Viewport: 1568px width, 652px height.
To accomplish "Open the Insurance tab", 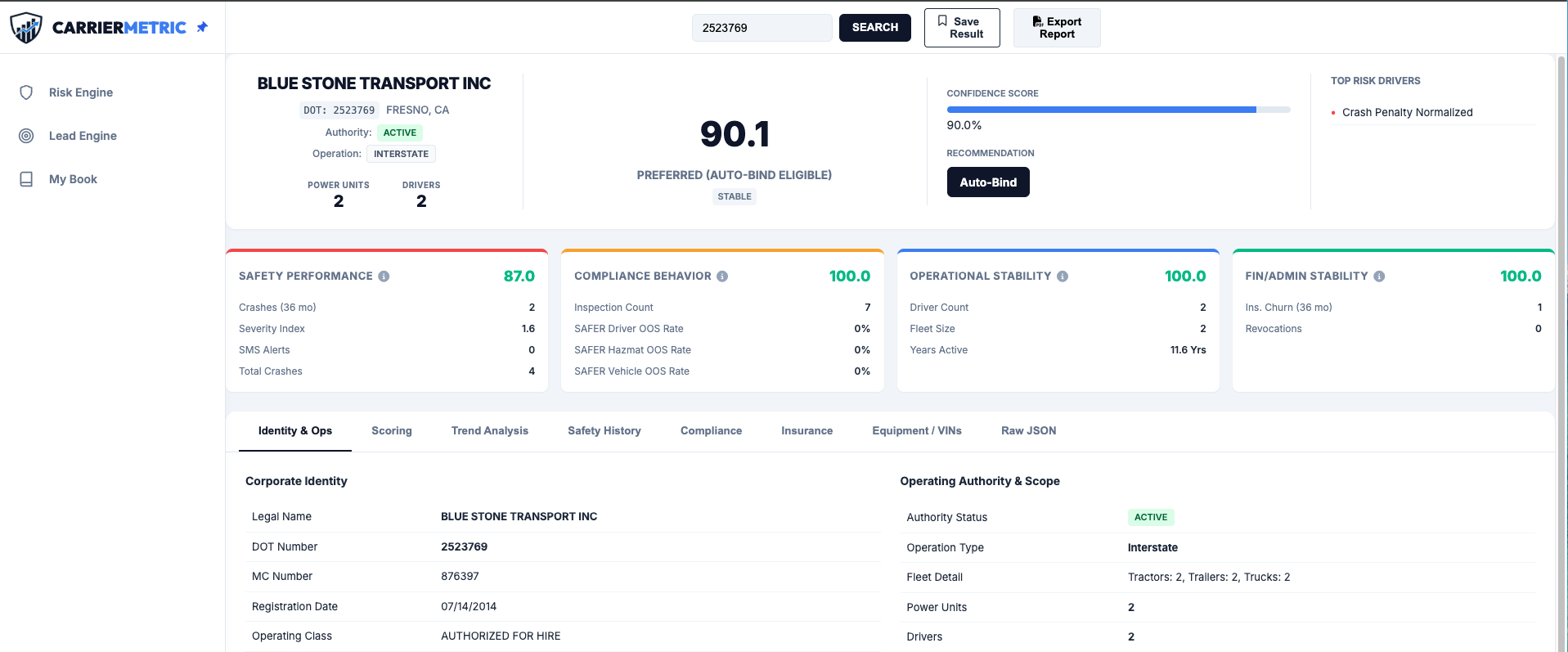I will pyautogui.click(x=807, y=431).
